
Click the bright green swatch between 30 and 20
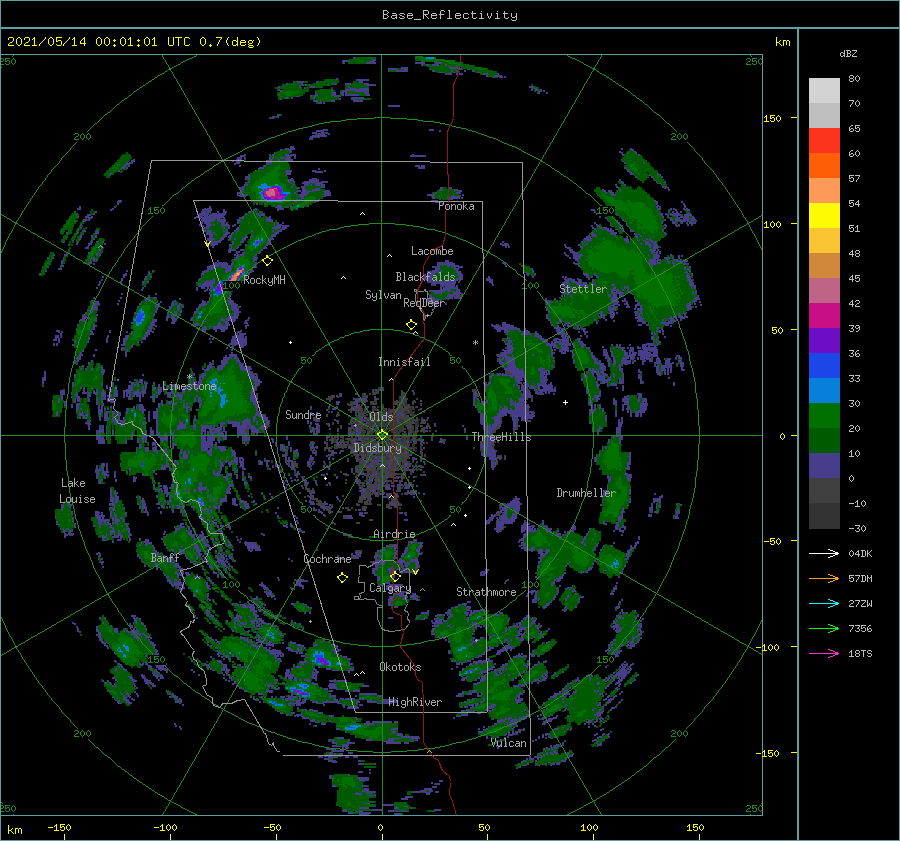824,416
